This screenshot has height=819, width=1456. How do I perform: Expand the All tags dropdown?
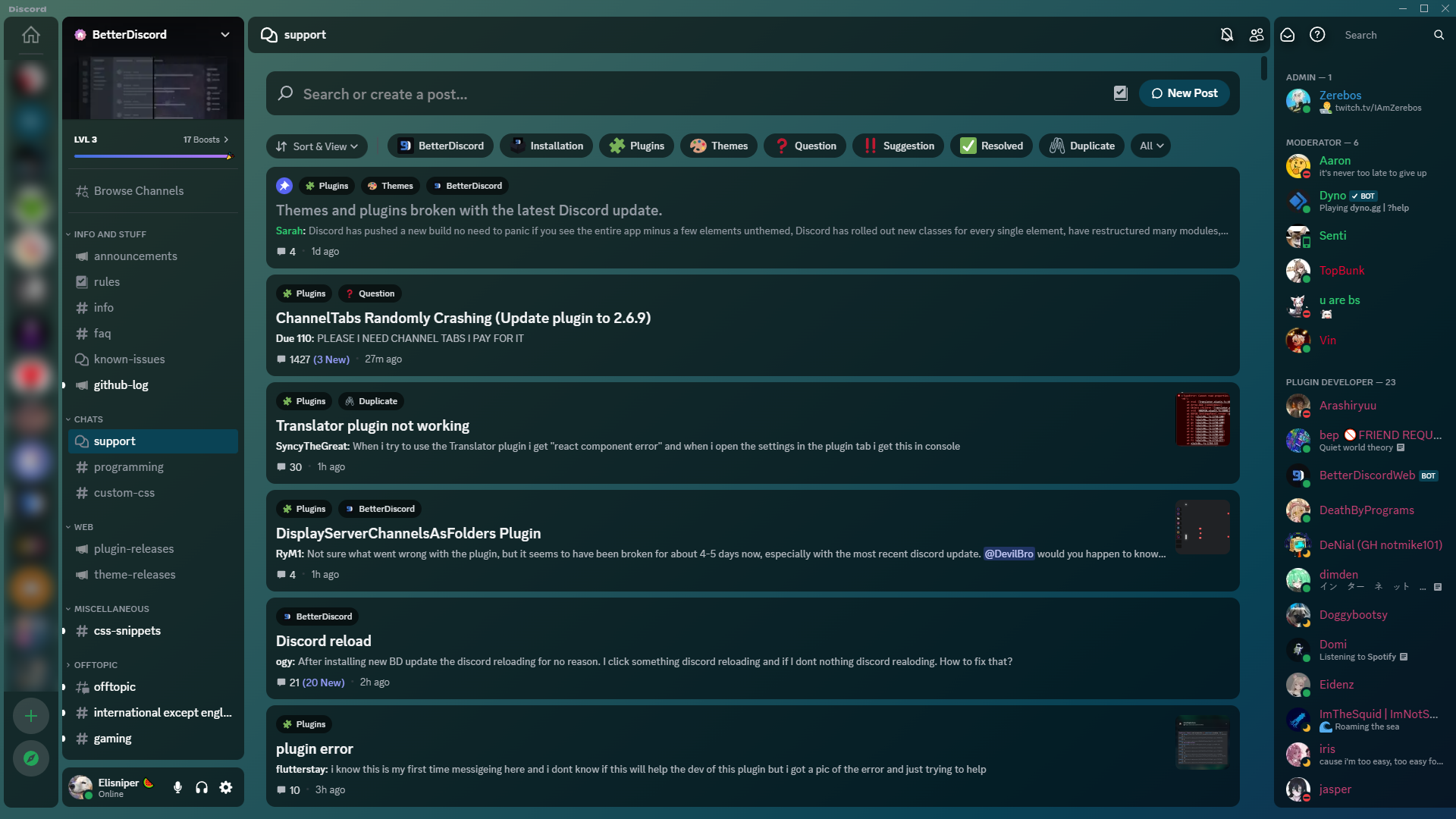point(1150,146)
